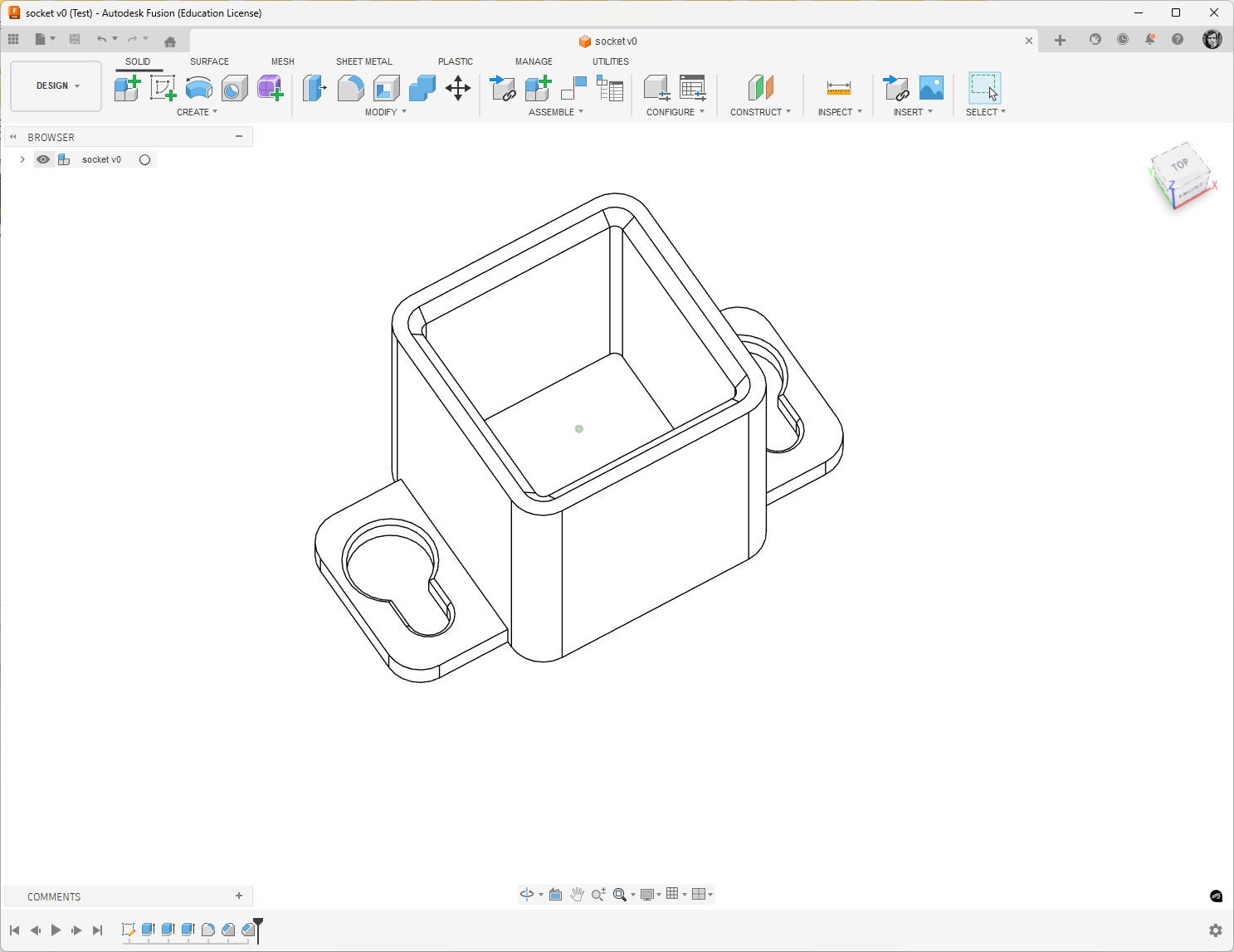Switch to the SURFACE tab
The height and width of the screenshot is (952, 1234).
(x=209, y=61)
